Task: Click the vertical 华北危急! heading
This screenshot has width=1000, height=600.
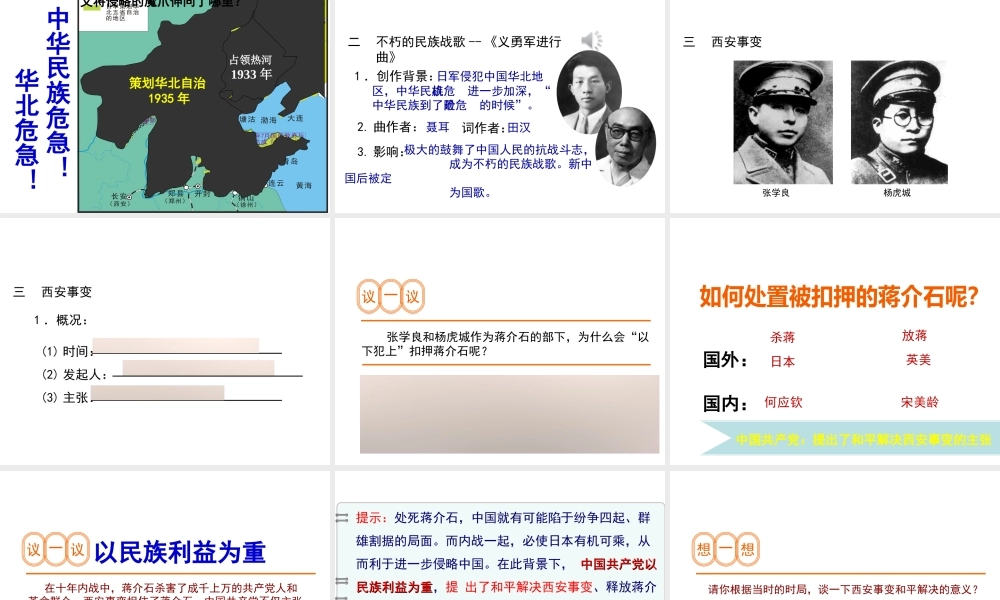Action: tap(27, 129)
